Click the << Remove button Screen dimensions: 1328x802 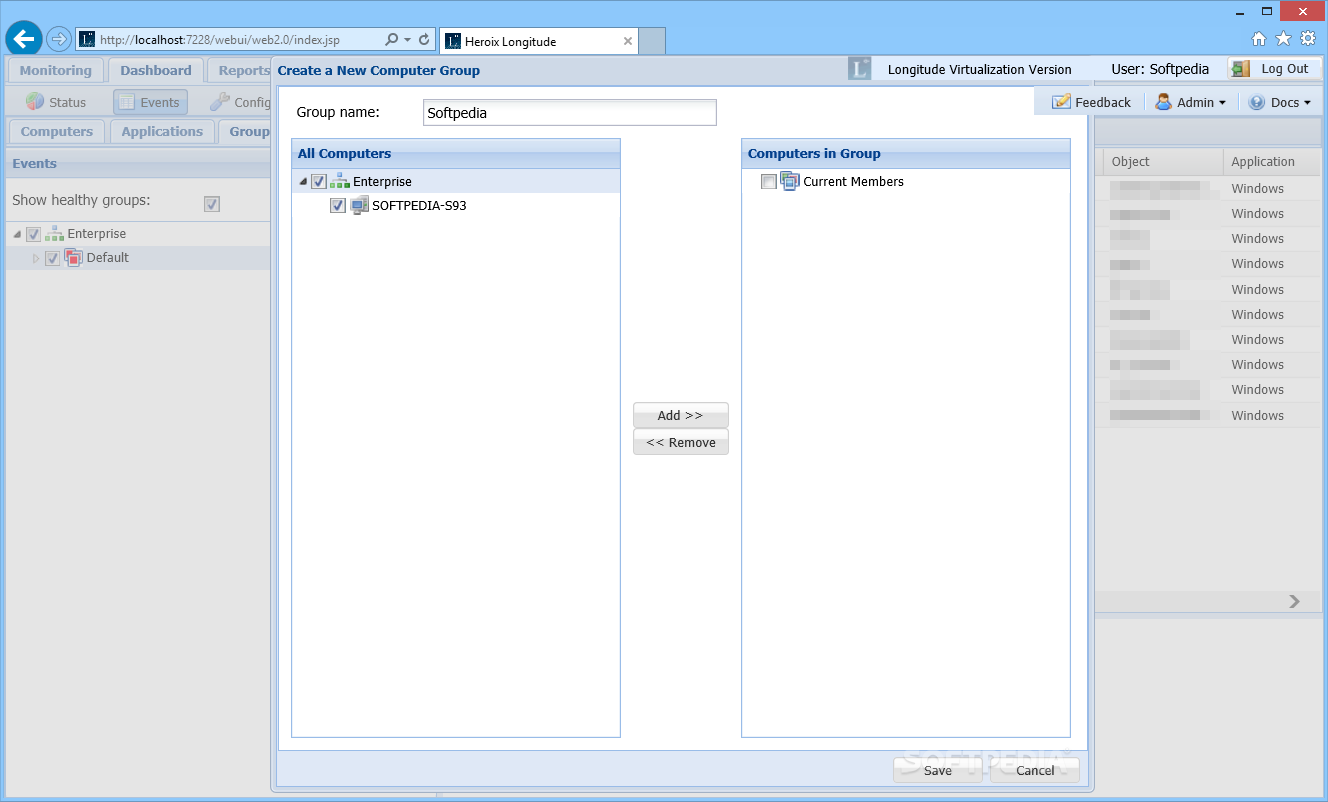681,442
